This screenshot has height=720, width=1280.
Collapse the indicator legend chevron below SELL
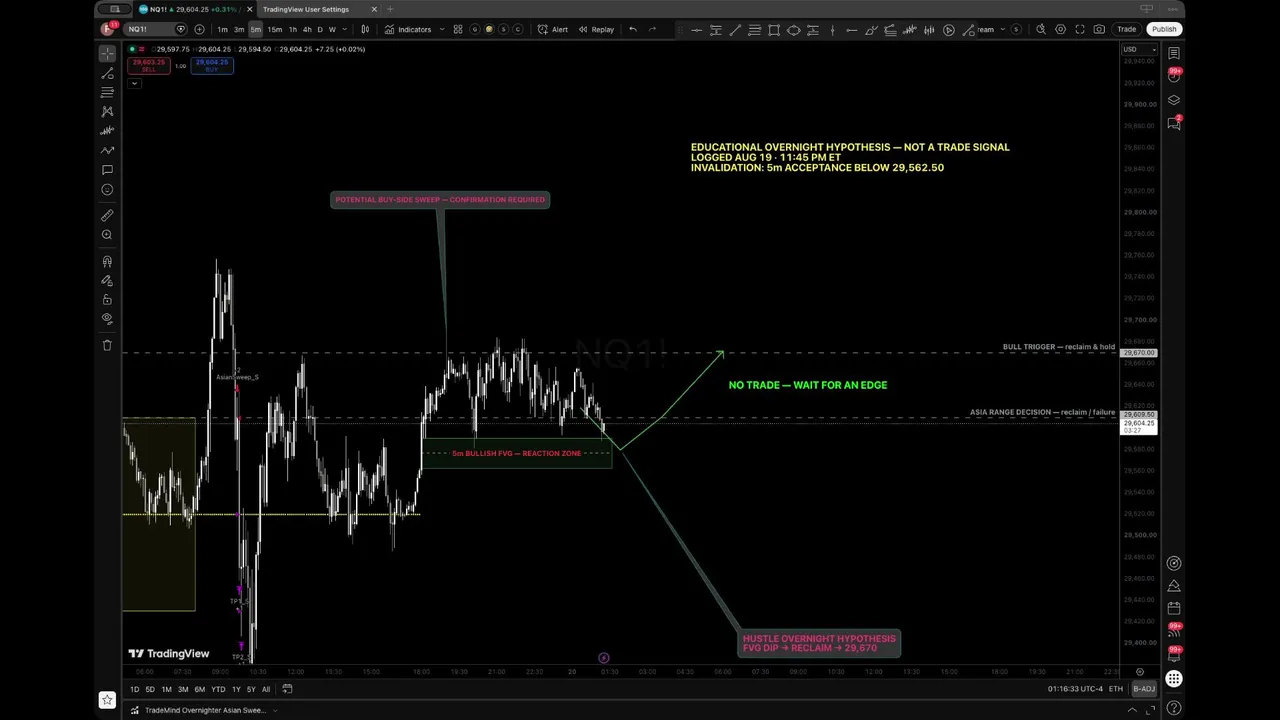133,83
